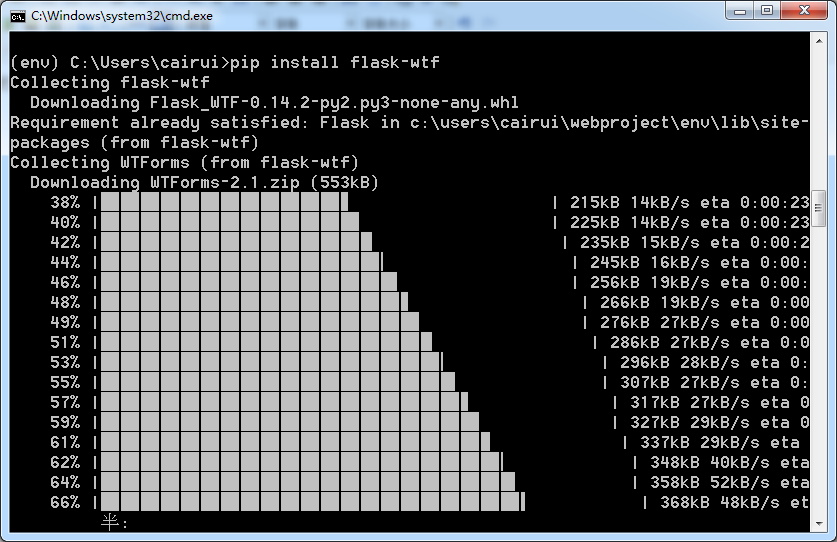The height and width of the screenshot is (542, 837).
Task: Open the cmd.exe system menu icon
Action: click(x=18, y=17)
